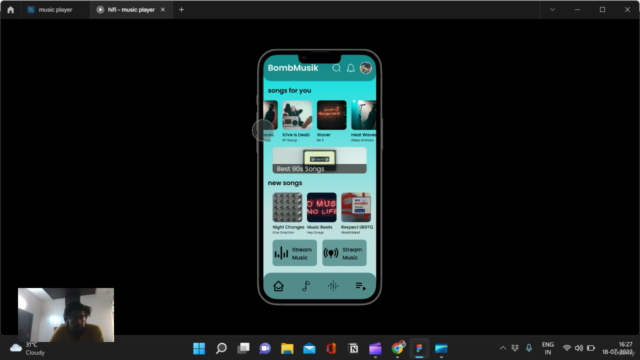Click the microphone tray icon
This screenshot has width=640, height=360.
pyautogui.click(x=529, y=348)
